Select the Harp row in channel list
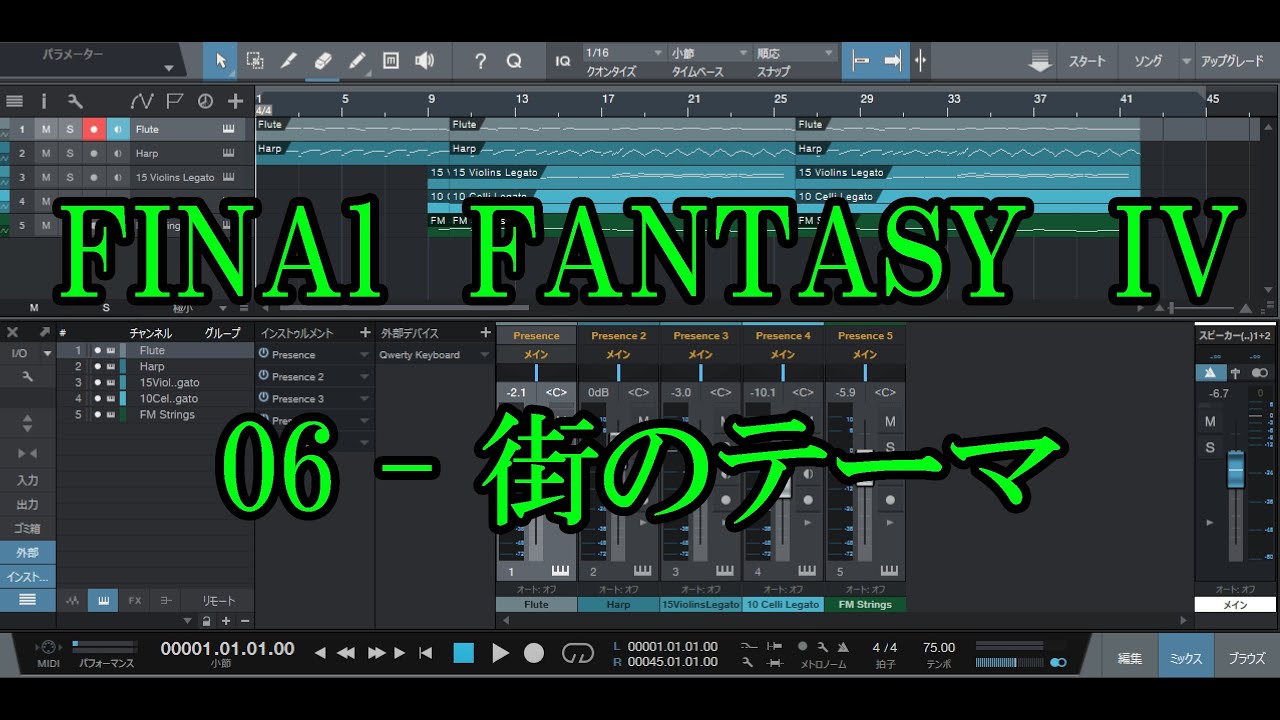The height and width of the screenshot is (720, 1280). 155,367
